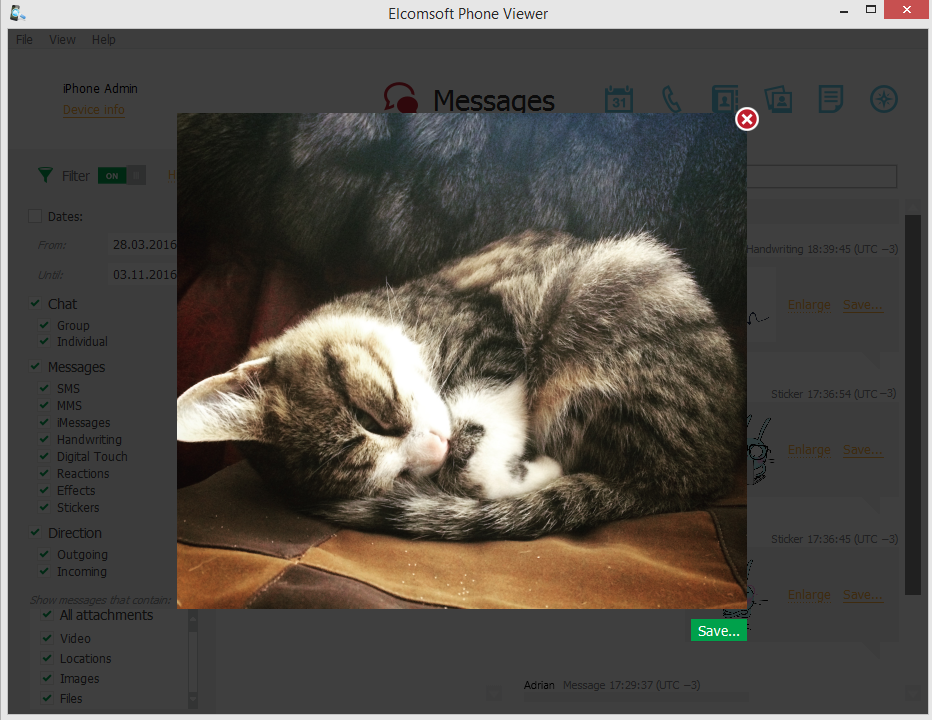
Task: Open the Device info link
Action: tap(94, 110)
